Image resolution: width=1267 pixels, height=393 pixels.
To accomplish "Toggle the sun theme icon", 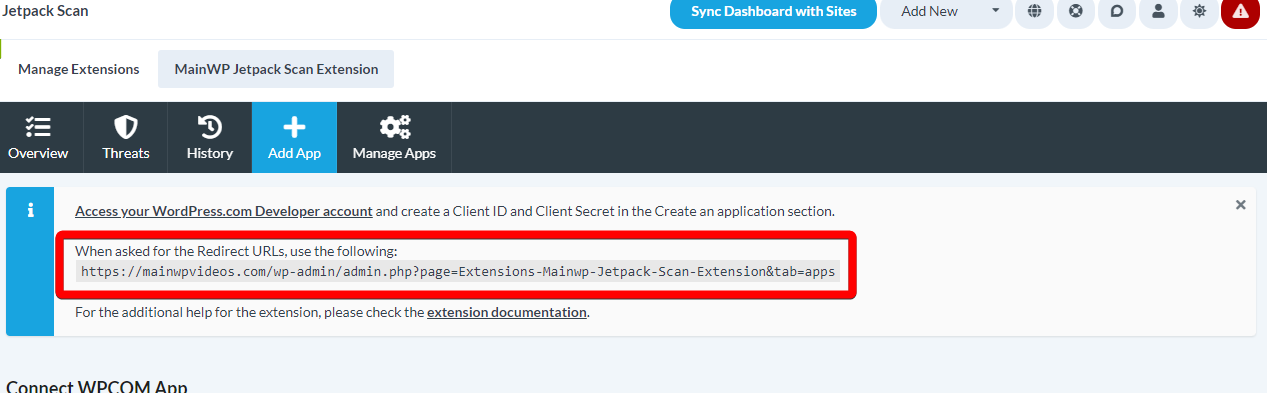I will [x=1199, y=11].
